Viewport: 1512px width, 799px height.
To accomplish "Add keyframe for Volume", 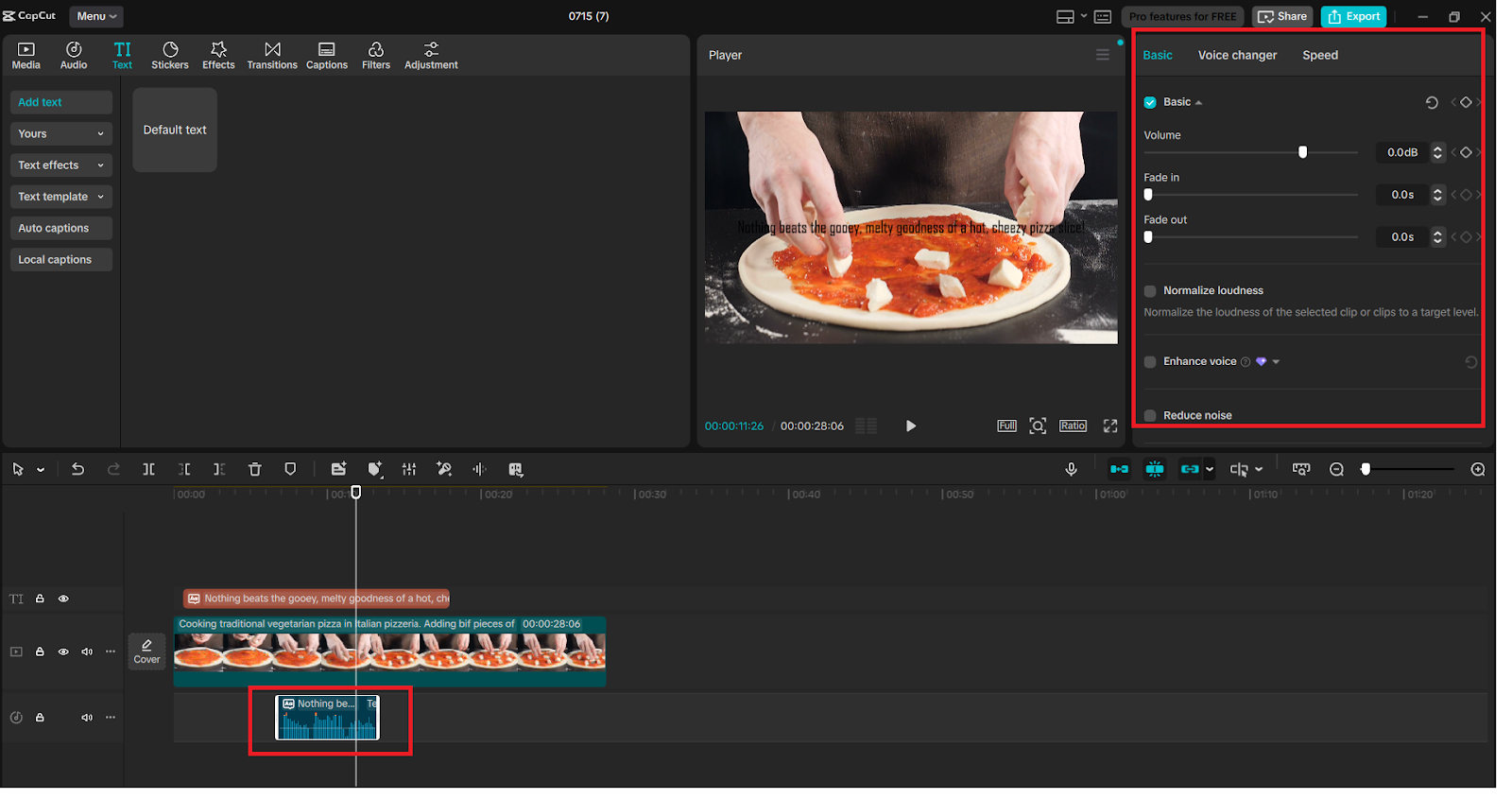I will click(x=1466, y=152).
